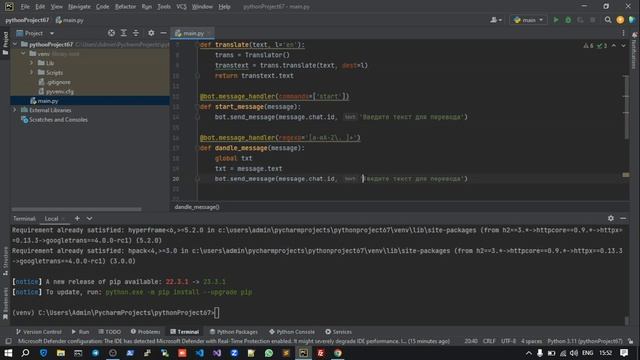Collapse the venv folder
This screenshot has width=640, height=360.
[23, 53]
